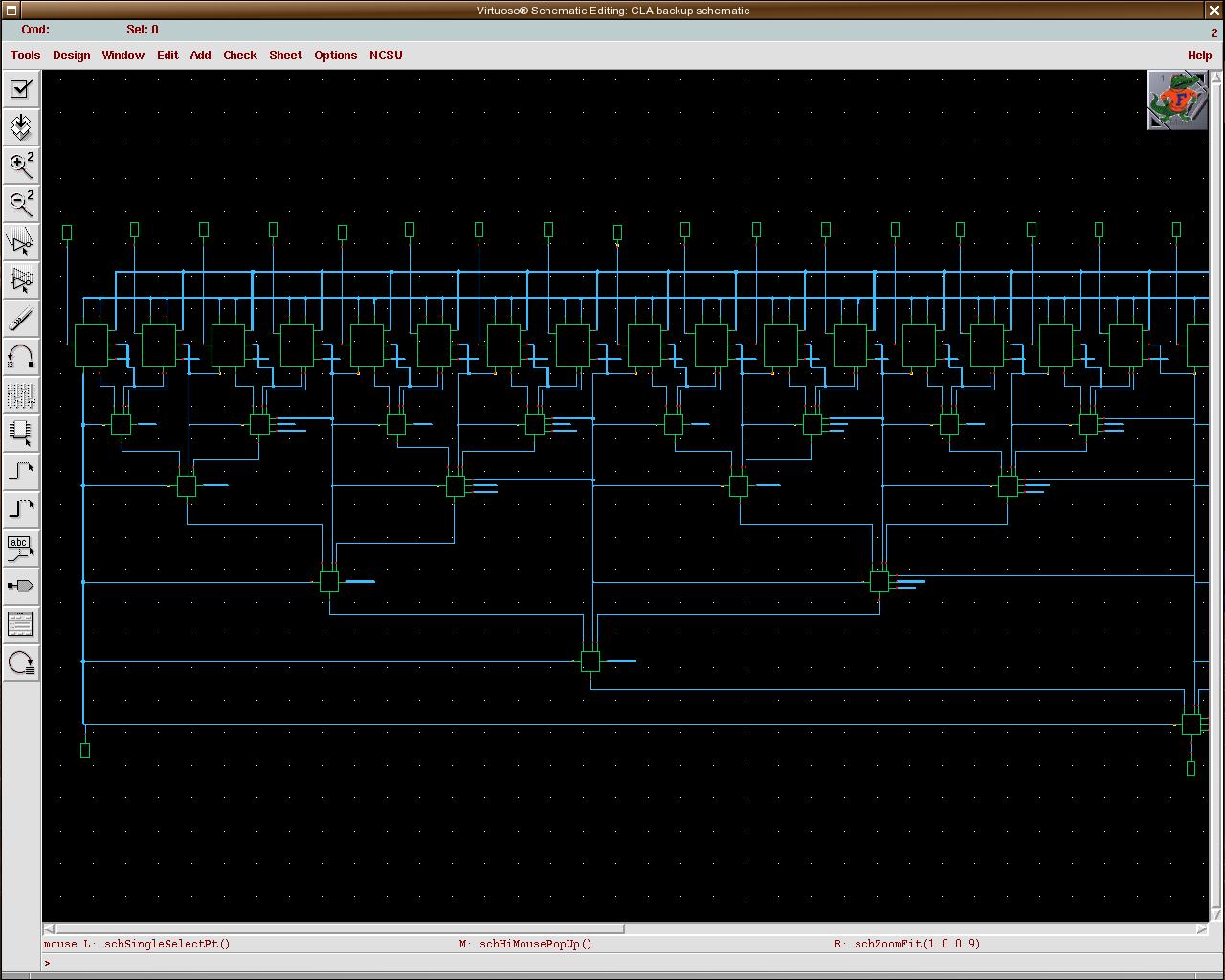The width and height of the screenshot is (1225, 980).
Task: Open the Window menu
Action: [x=123, y=56]
